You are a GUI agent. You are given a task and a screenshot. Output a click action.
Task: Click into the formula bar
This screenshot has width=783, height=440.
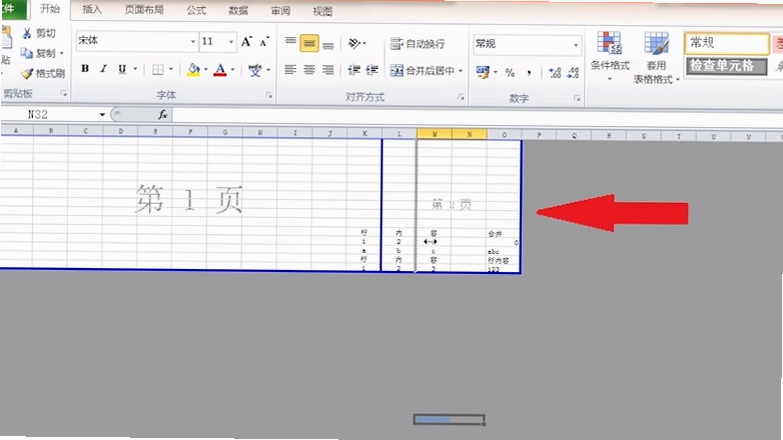coord(477,116)
